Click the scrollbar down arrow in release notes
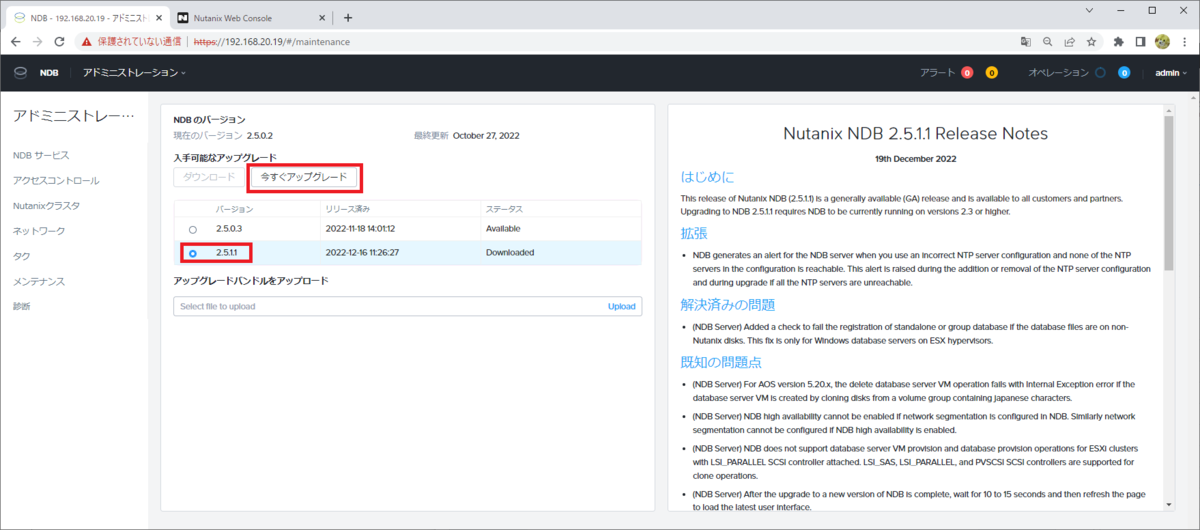 (x=1167, y=505)
